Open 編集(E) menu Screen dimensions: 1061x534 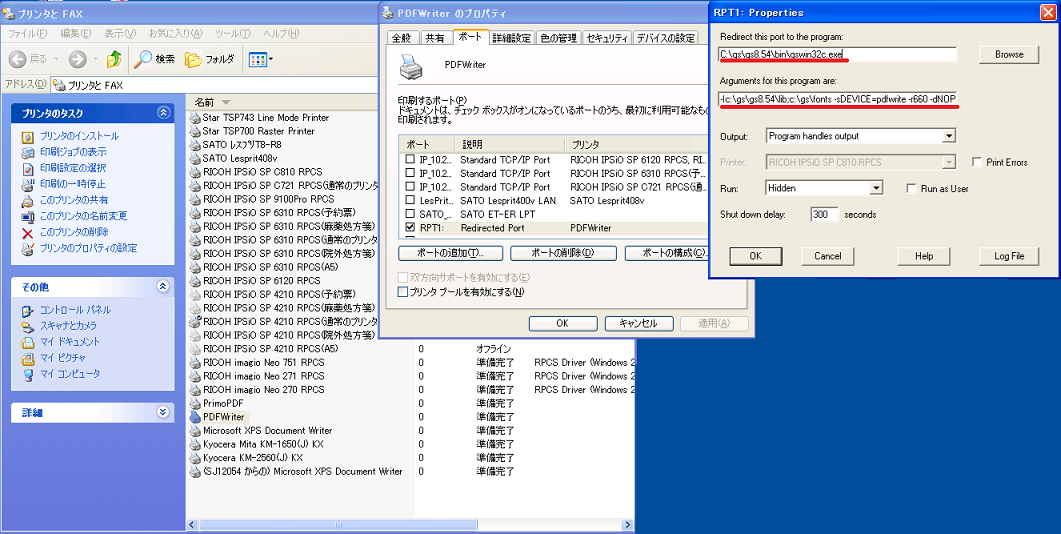tap(75, 33)
